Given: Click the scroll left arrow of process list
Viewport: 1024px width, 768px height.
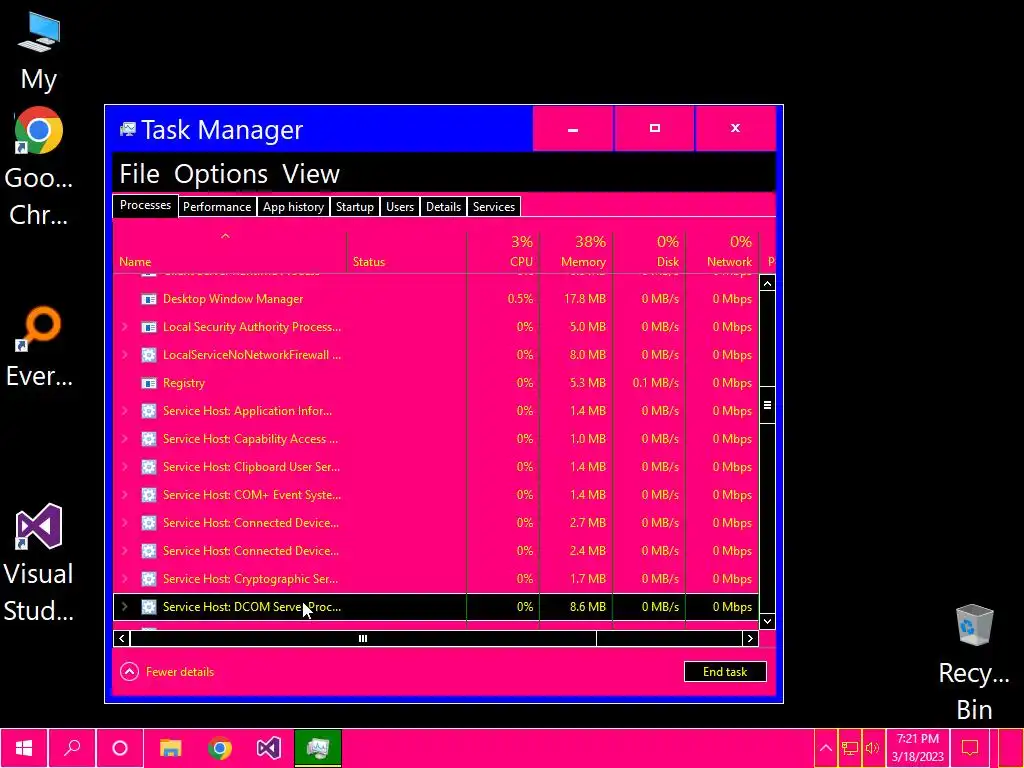Looking at the screenshot, I should (121, 639).
